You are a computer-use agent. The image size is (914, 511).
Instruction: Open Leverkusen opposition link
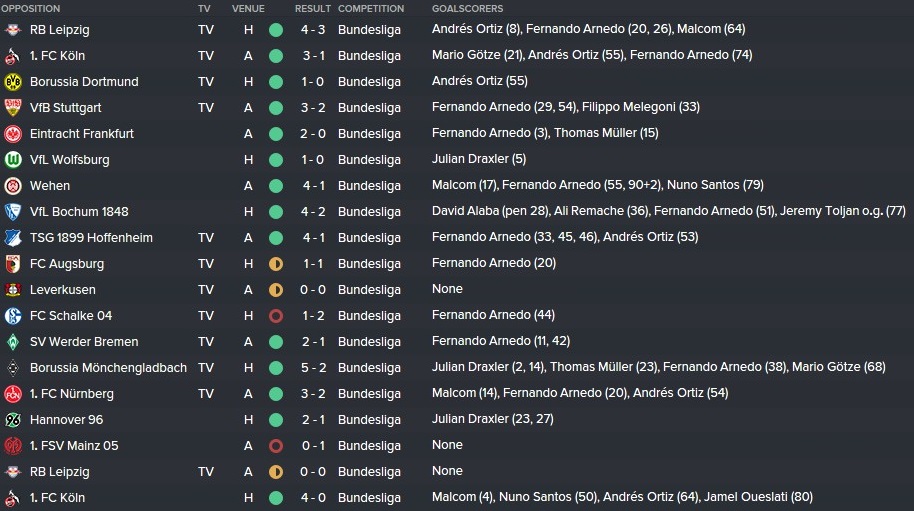click(62, 290)
